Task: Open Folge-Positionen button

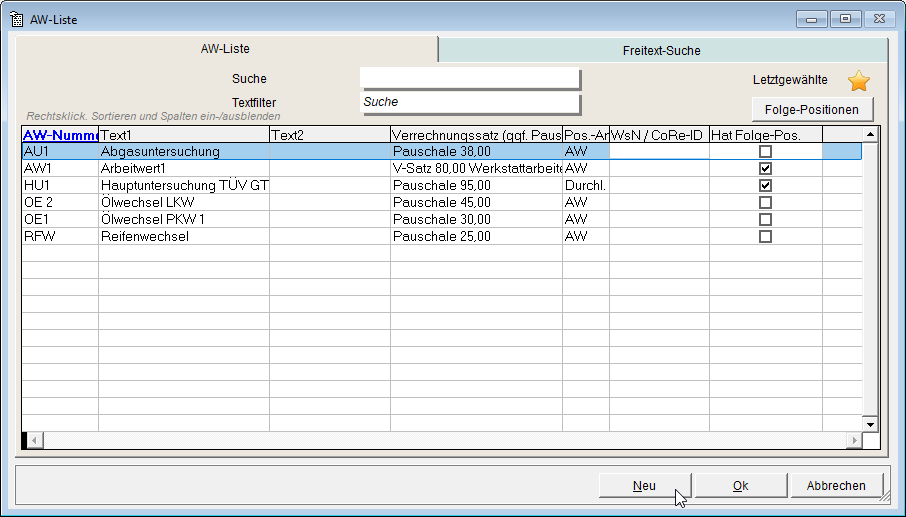Action: 812,109
